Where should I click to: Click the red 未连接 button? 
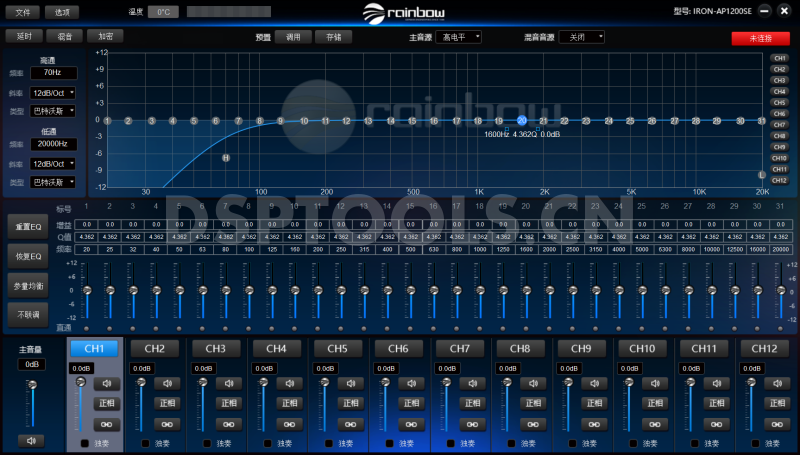[x=761, y=38]
